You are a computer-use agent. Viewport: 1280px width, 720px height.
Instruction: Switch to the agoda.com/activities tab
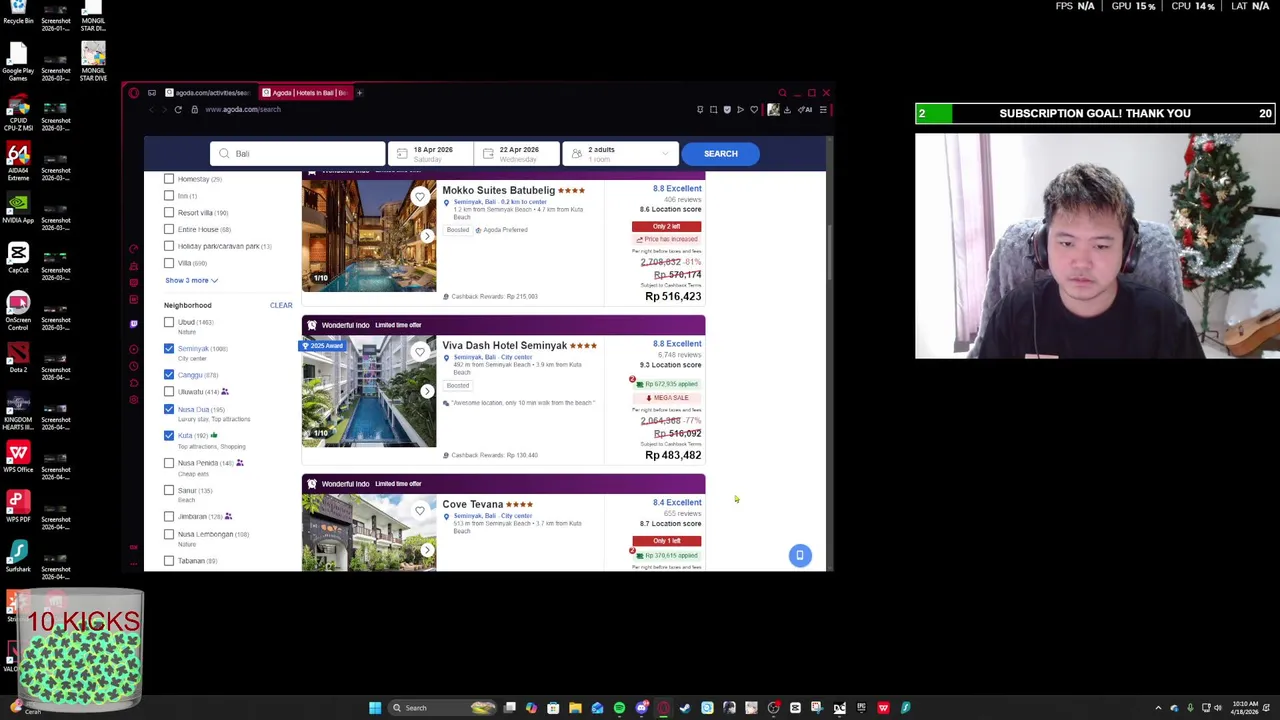[208, 93]
